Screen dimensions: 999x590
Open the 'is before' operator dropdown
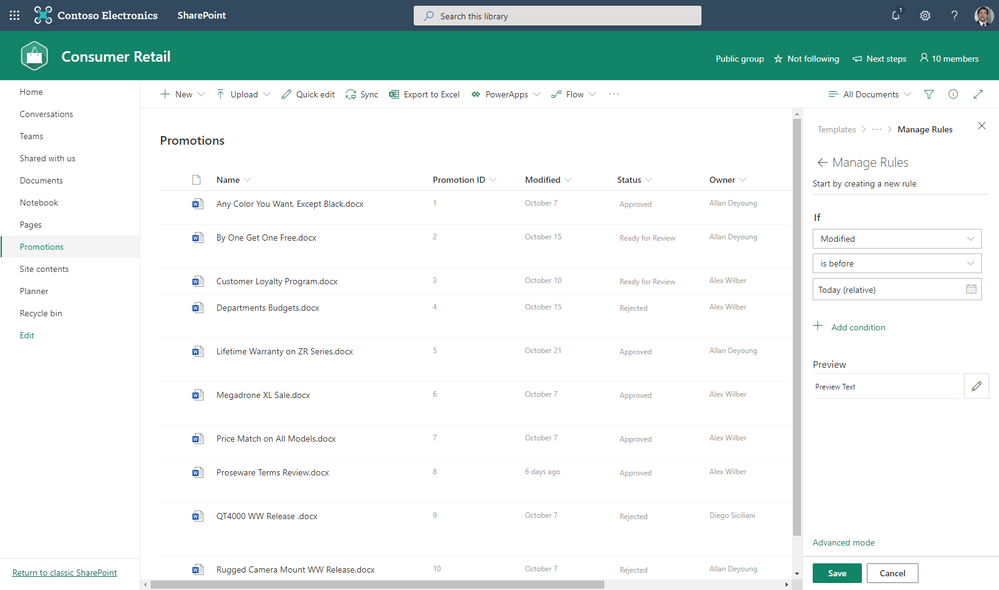tap(896, 263)
